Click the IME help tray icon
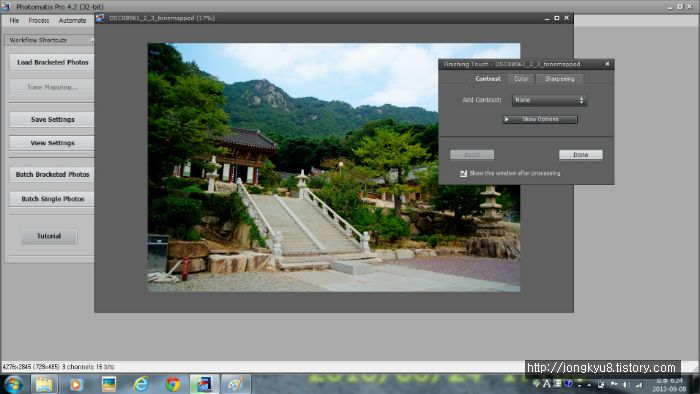The height and width of the screenshot is (394, 700). click(x=568, y=383)
